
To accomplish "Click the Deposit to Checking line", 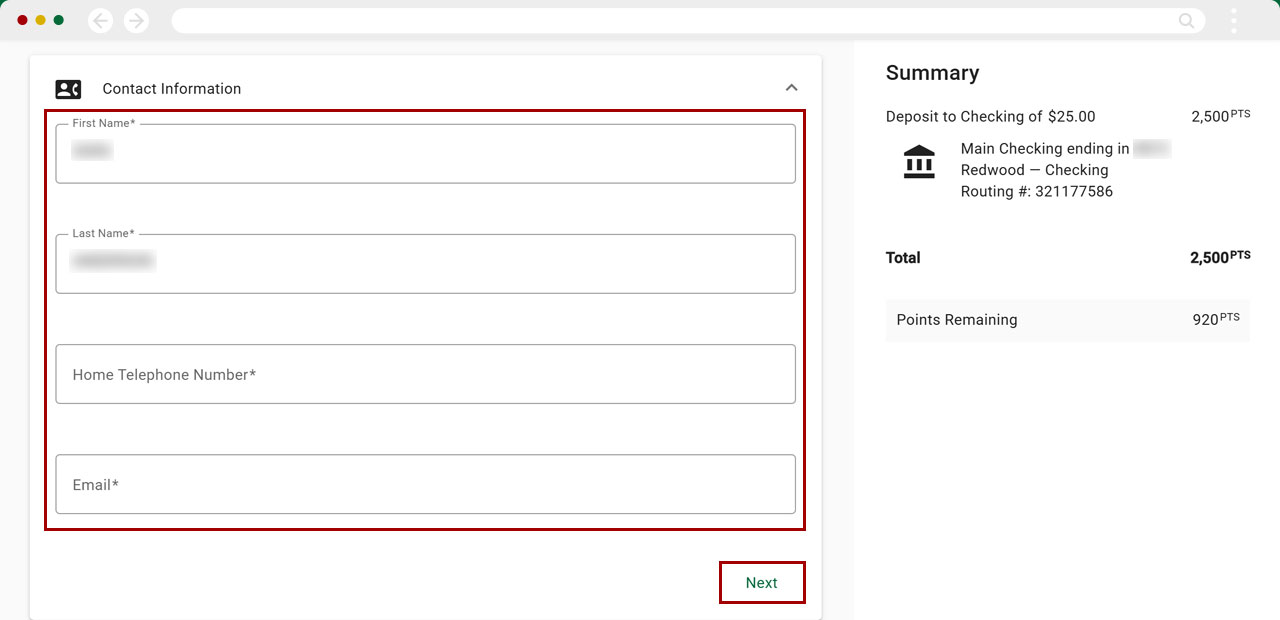I will [990, 117].
